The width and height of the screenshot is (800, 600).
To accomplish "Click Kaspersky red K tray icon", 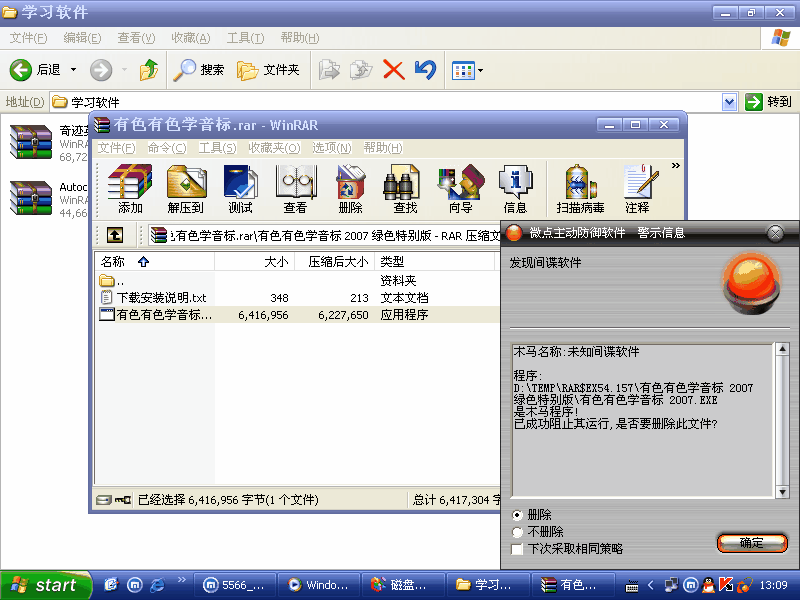I will click(x=726, y=585).
